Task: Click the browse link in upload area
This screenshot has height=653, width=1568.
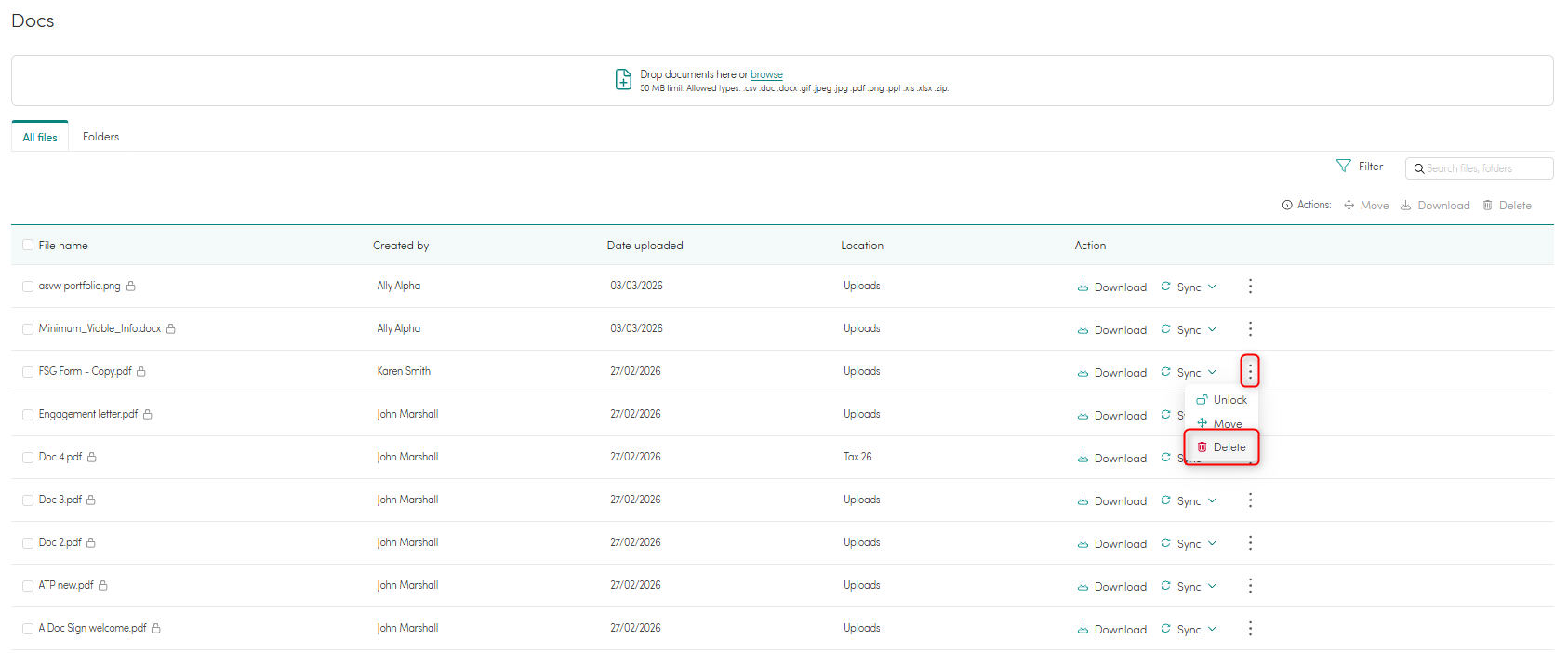Action: click(x=766, y=74)
